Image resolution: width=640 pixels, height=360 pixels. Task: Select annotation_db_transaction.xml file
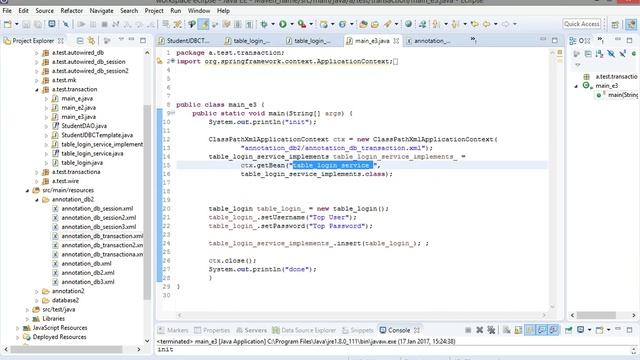pos(102,236)
